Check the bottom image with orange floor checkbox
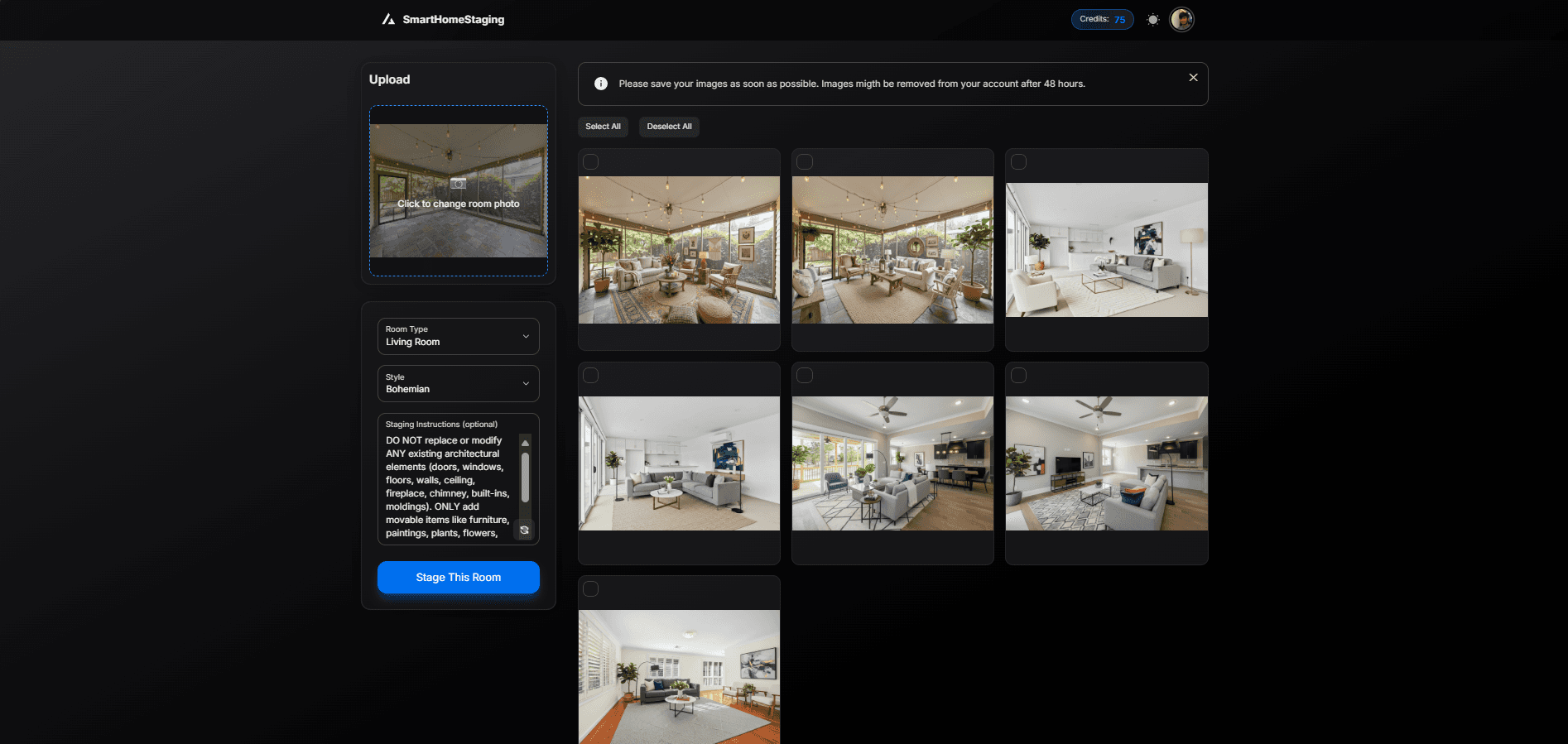 [x=591, y=589]
